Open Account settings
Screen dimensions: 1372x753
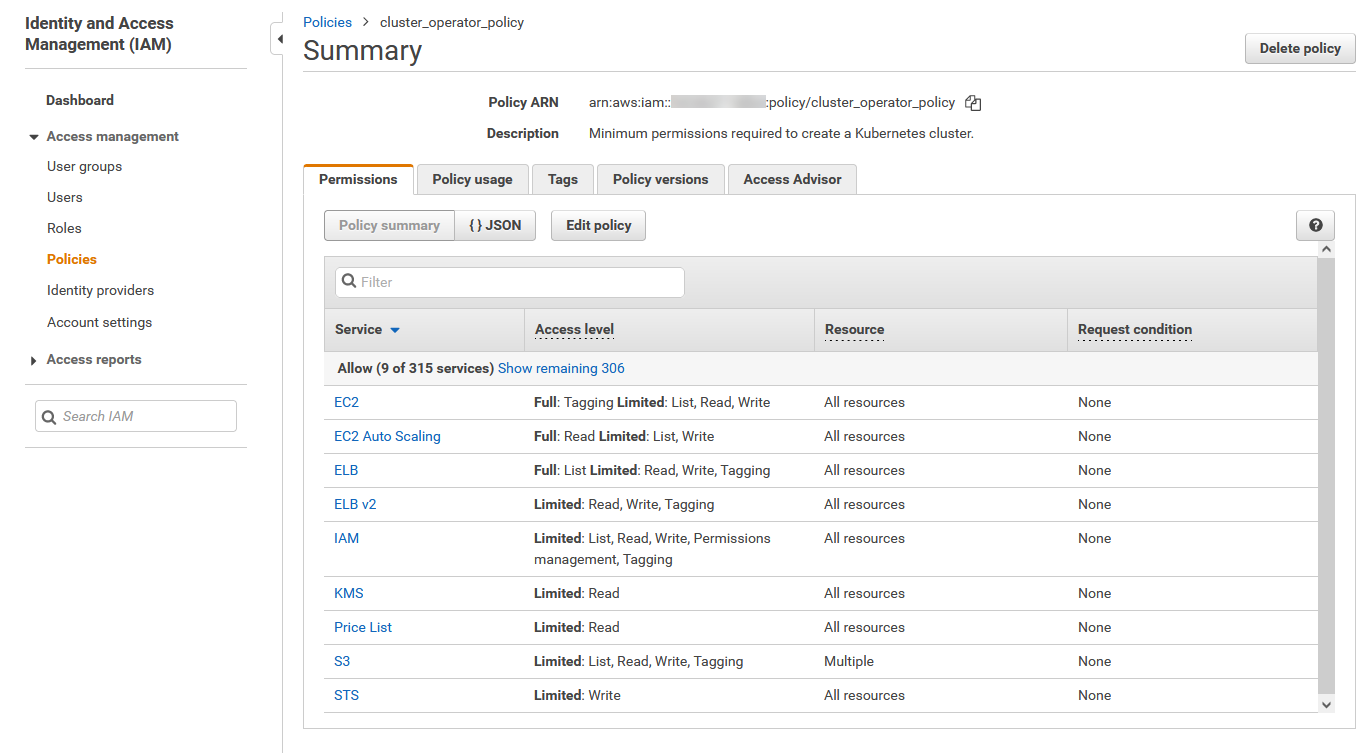coord(99,323)
